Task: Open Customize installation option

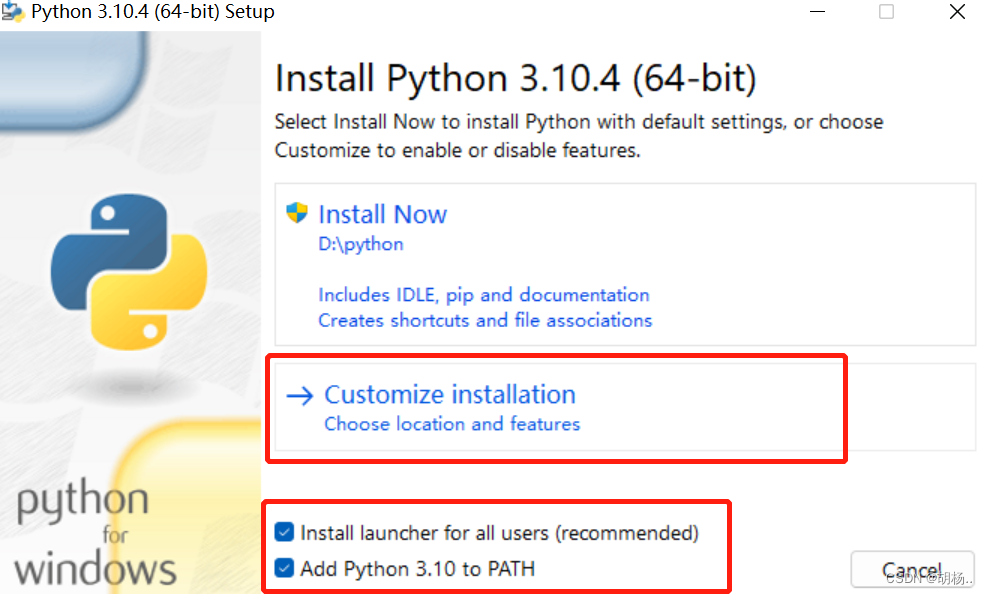Action: pos(624,407)
